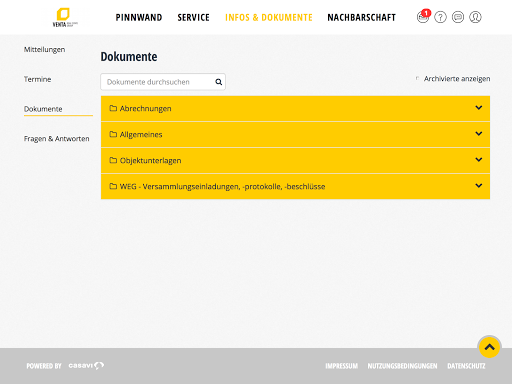Open the Impressum footer link
This screenshot has height=384, width=512.
(341, 366)
